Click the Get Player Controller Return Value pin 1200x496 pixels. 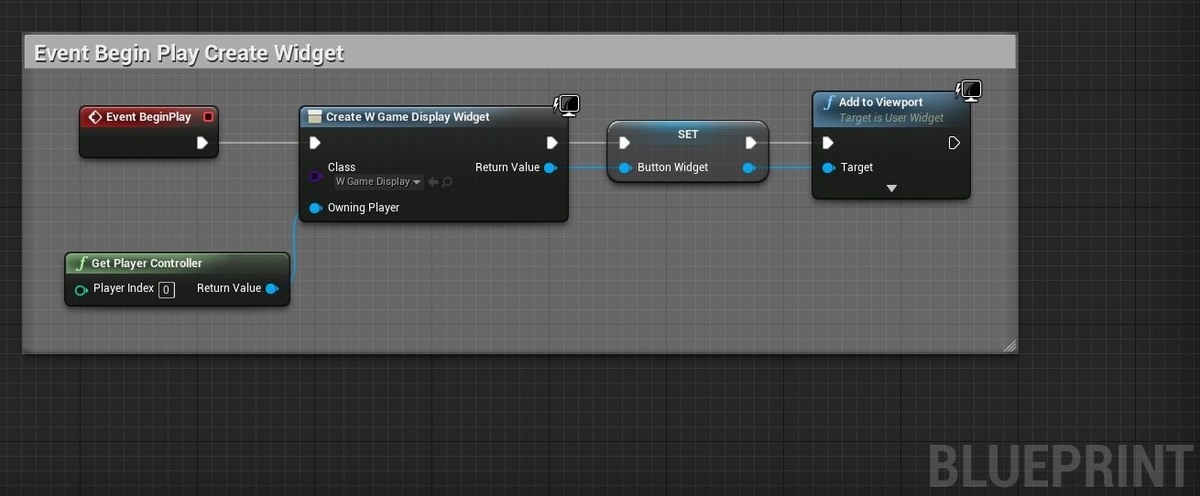tap(272, 289)
